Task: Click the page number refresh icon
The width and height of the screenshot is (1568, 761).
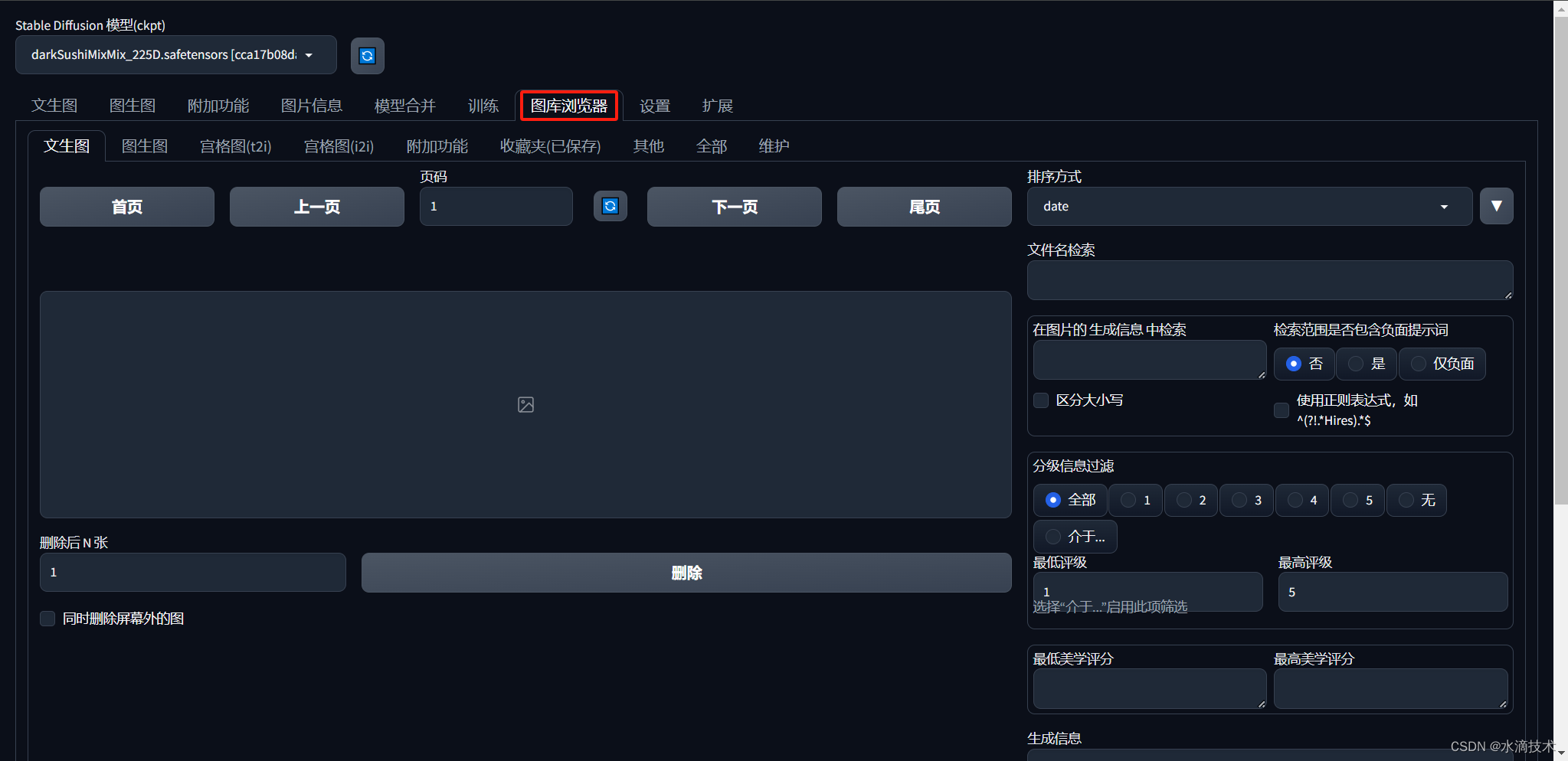Action: point(611,206)
